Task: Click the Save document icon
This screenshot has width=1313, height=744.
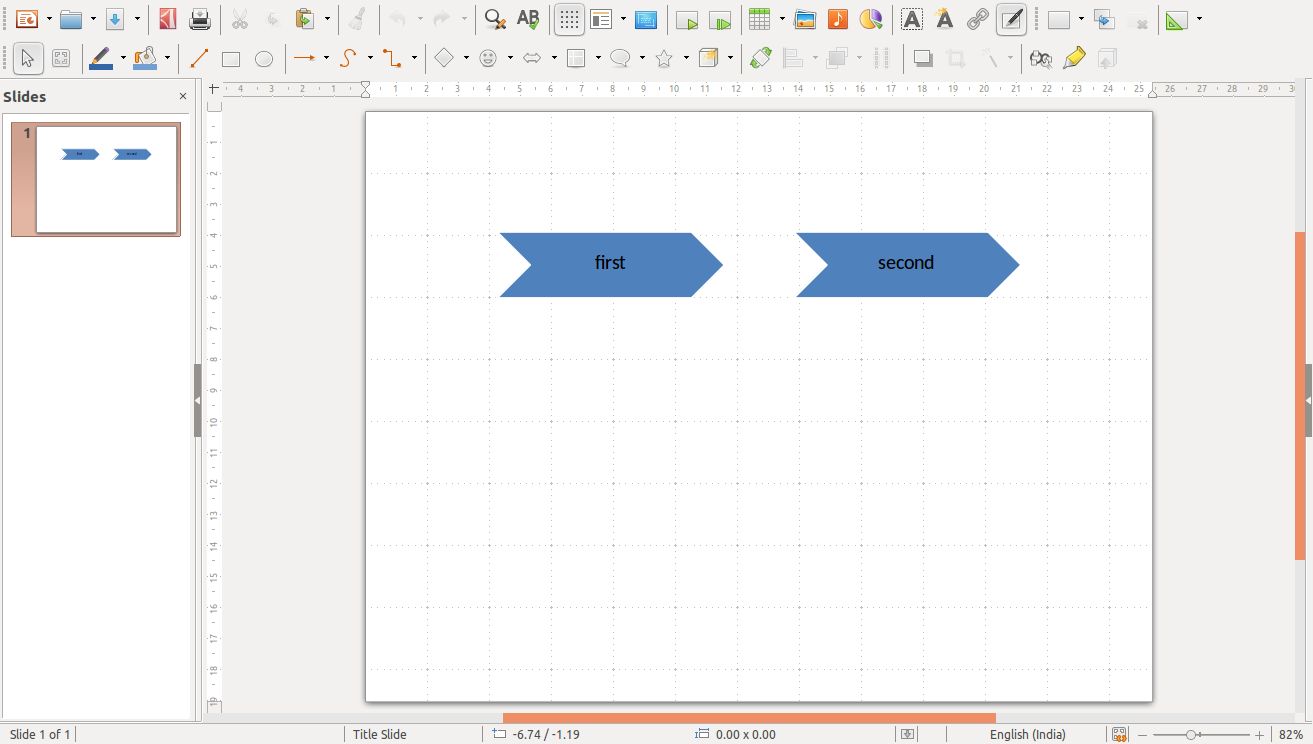Action: [115, 19]
